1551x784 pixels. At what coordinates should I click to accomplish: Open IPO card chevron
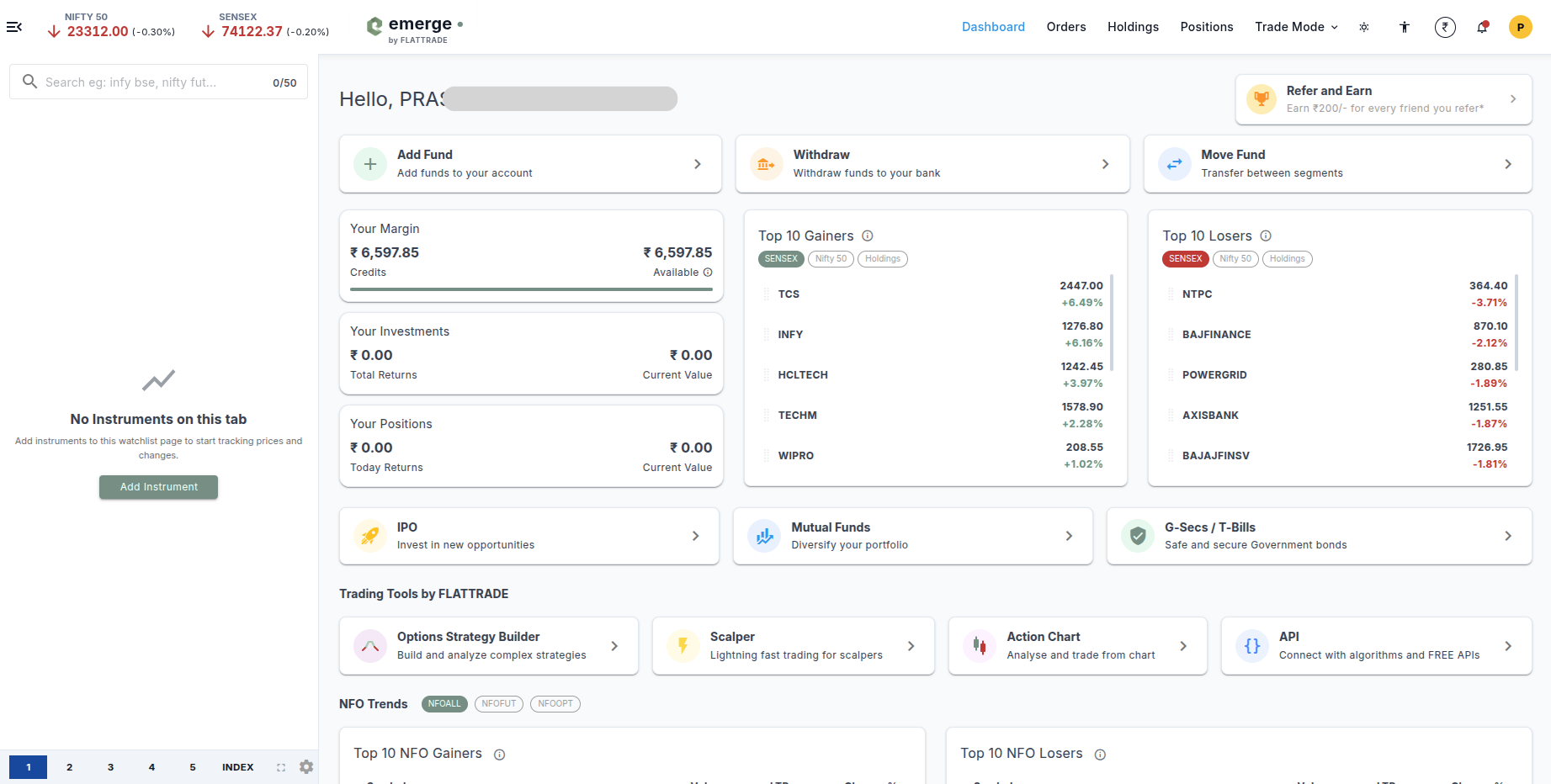[695, 536]
